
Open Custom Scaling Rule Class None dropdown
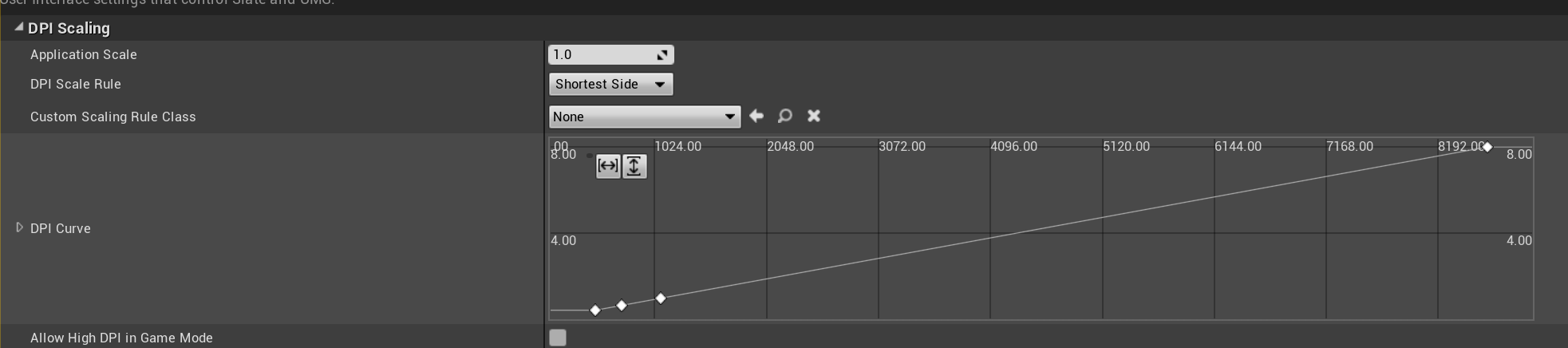[x=644, y=117]
